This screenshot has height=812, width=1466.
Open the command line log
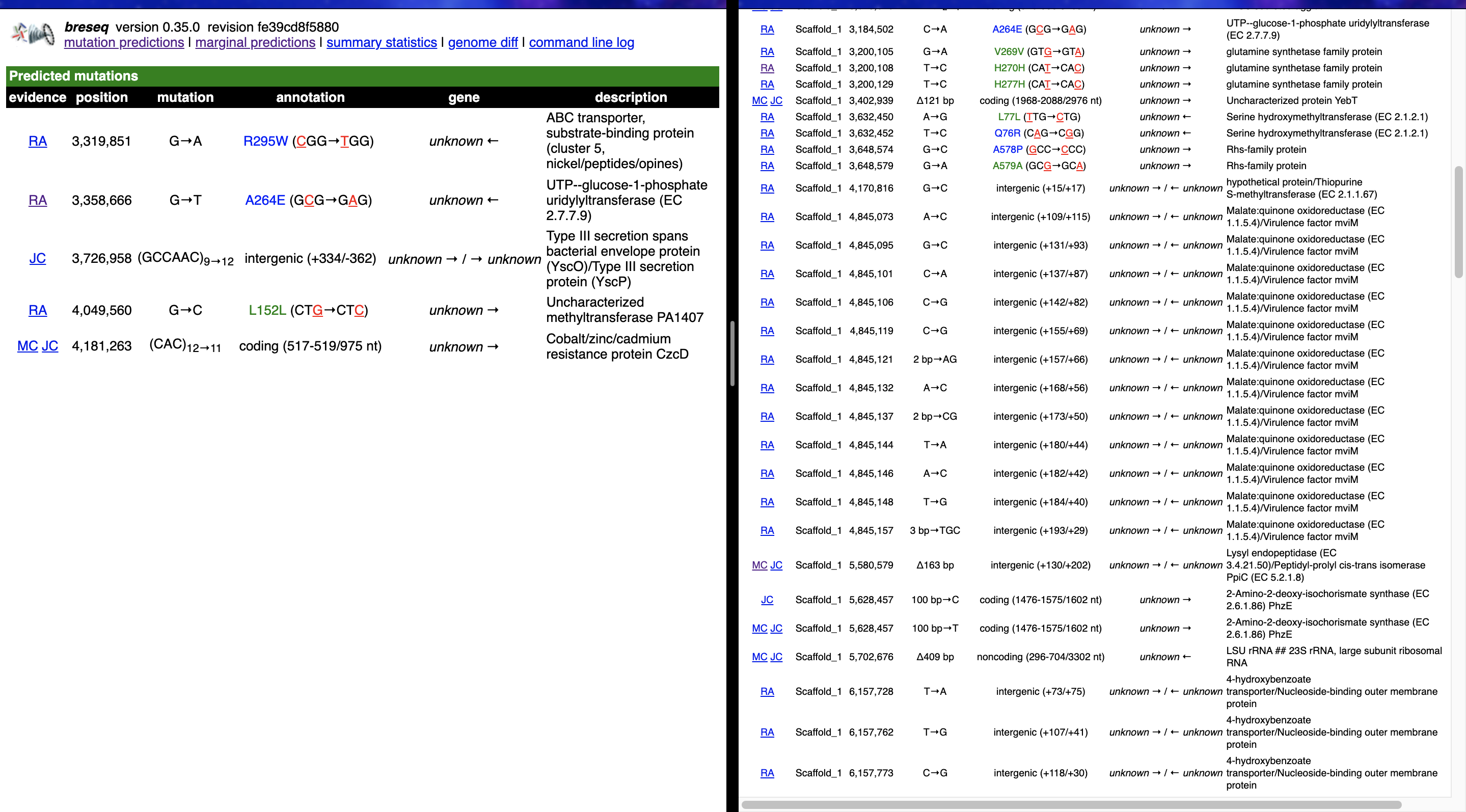pyautogui.click(x=581, y=42)
